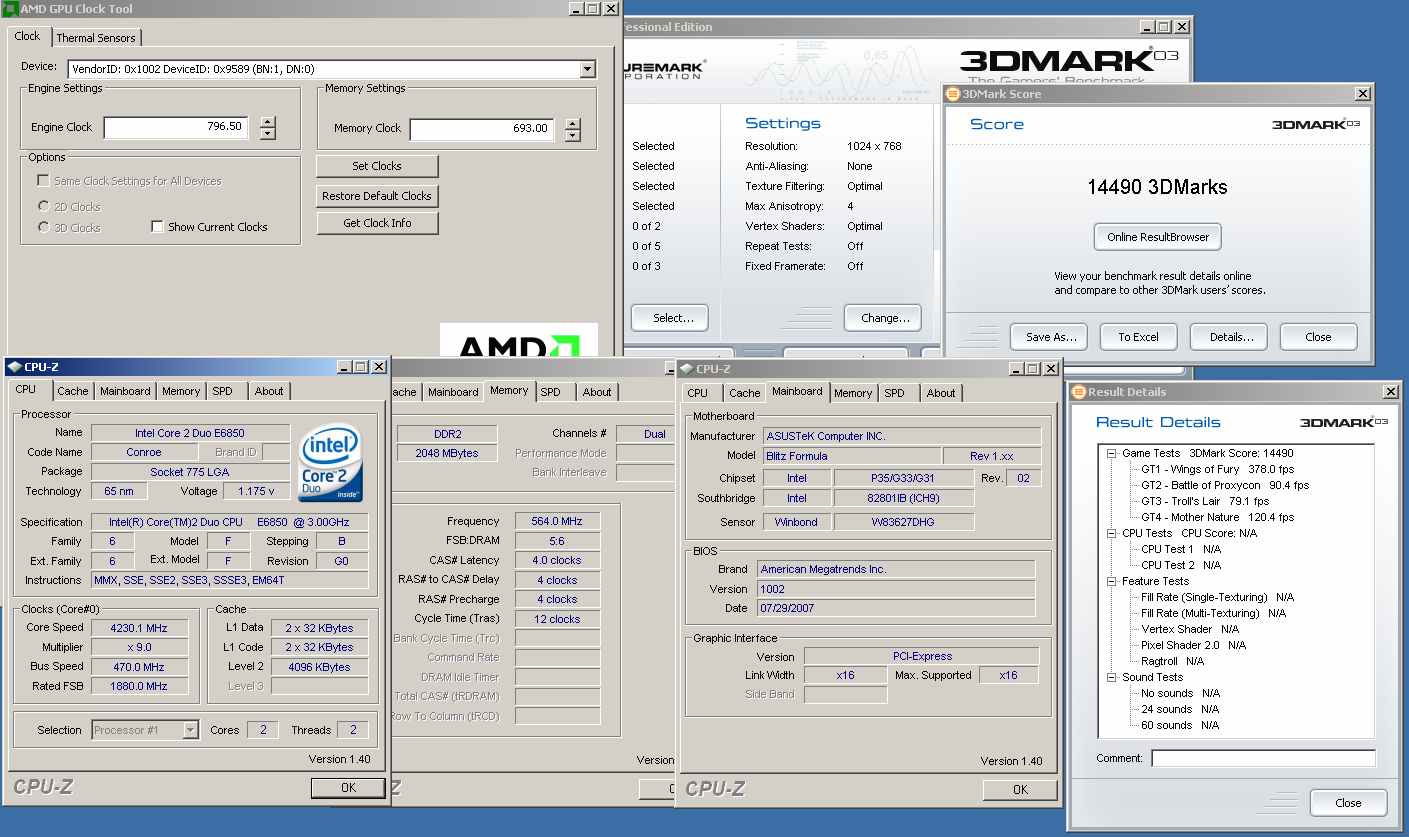Open About tab in right CPU-Z window
1409x837 pixels.
pyautogui.click(x=940, y=393)
